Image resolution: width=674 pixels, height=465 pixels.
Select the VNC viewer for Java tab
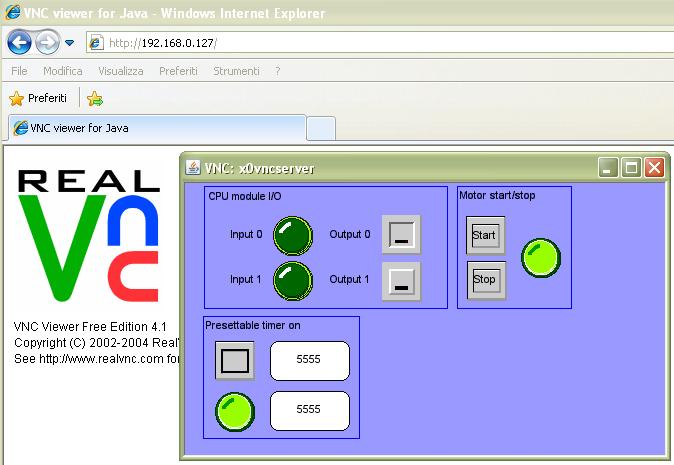[x=157, y=128]
